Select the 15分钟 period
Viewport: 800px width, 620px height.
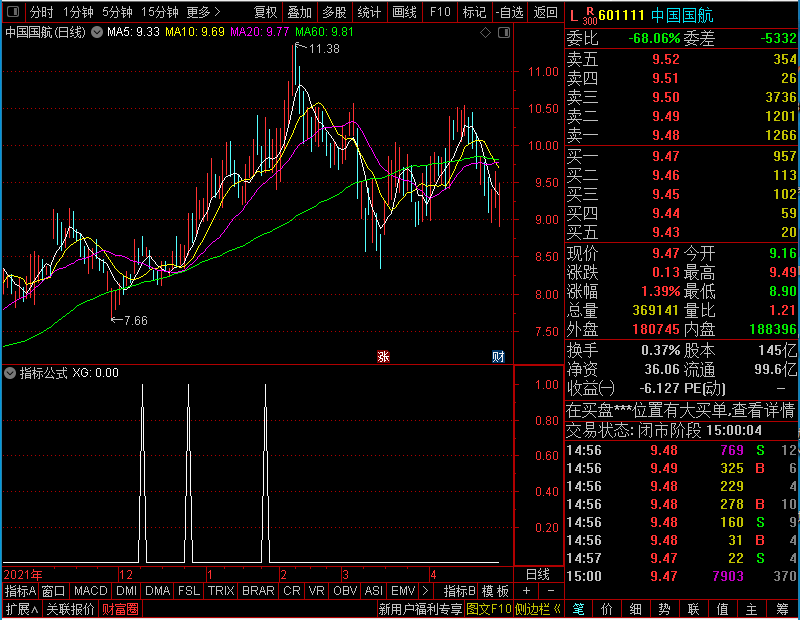pos(160,12)
